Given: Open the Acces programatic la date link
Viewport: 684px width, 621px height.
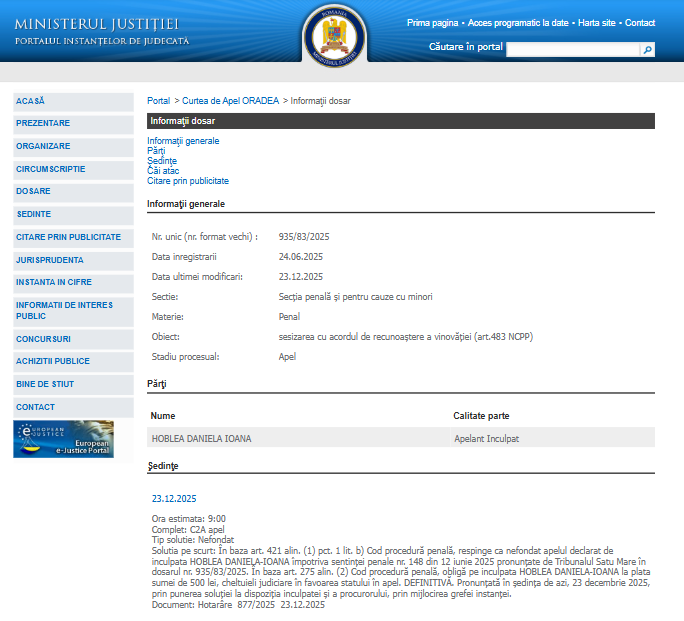Looking at the screenshot, I should [518, 23].
